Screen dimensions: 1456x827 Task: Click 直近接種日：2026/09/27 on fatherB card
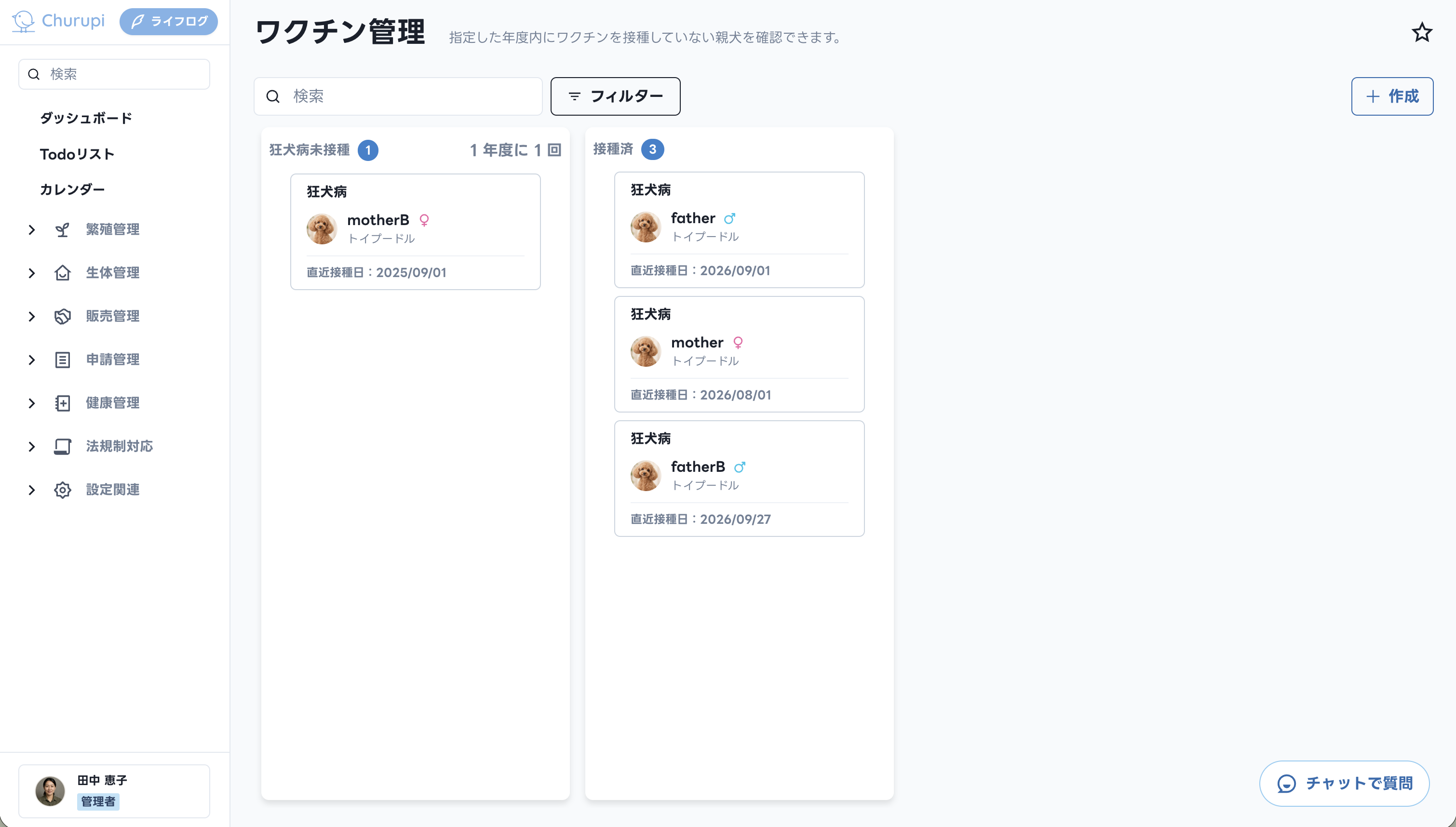pyautogui.click(x=701, y=519)
